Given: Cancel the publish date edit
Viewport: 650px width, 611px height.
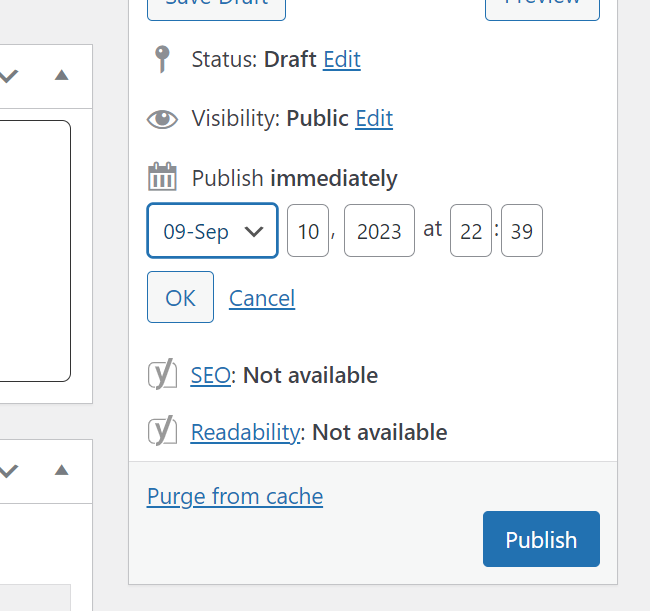Looking at the screenshot, I should [262, 298].
